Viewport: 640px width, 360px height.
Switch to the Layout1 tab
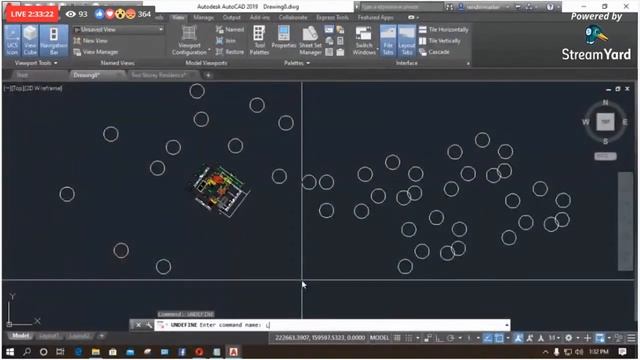click(x=49, y=336)
